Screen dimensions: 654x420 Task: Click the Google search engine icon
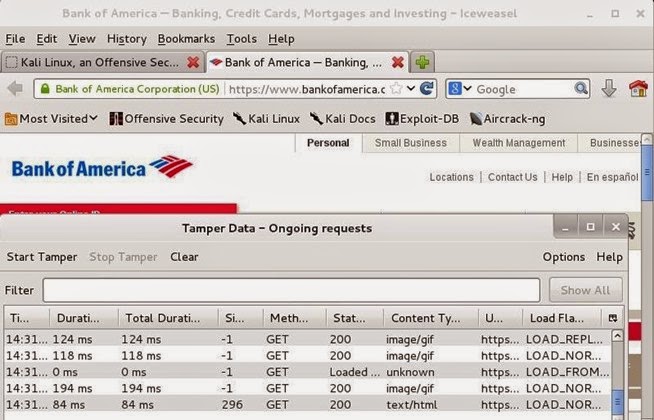click(455, 89)
